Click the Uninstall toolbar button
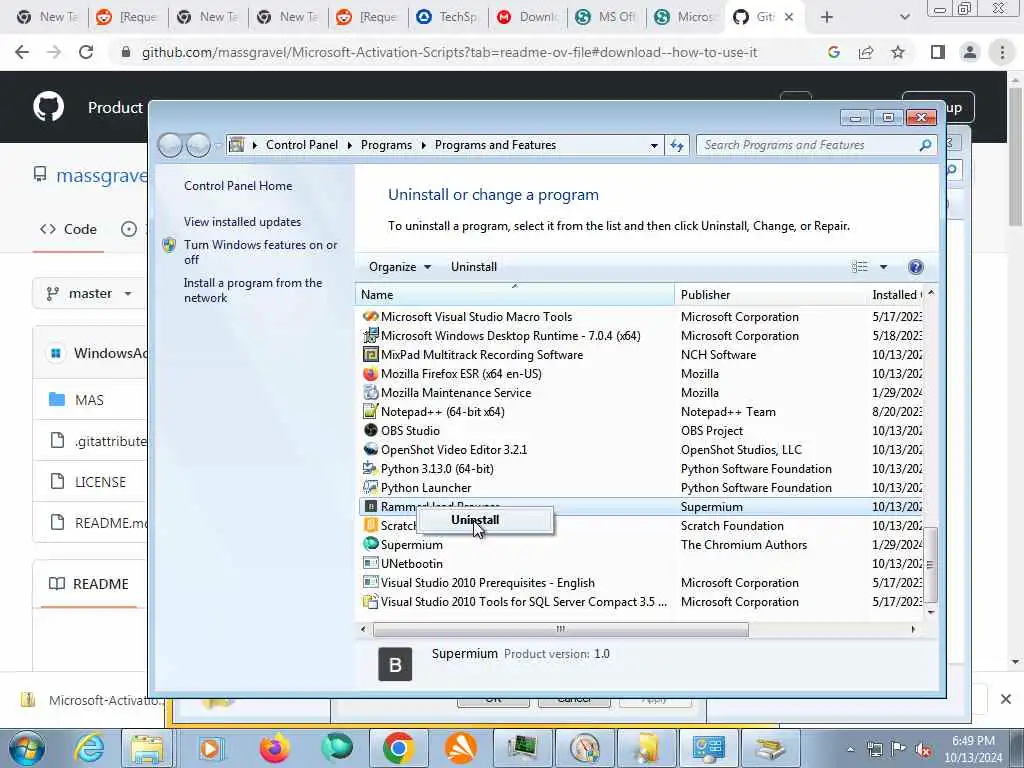 (x=473, y=266)
